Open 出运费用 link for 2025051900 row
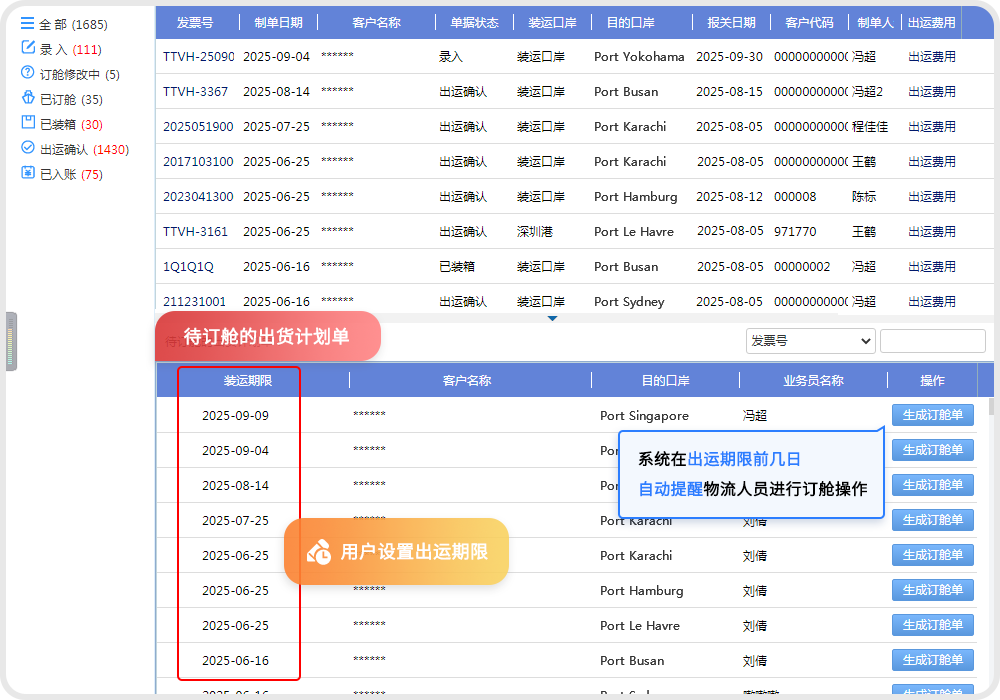The height and width of the screenshot is (700, 1000). click(932, 127)
